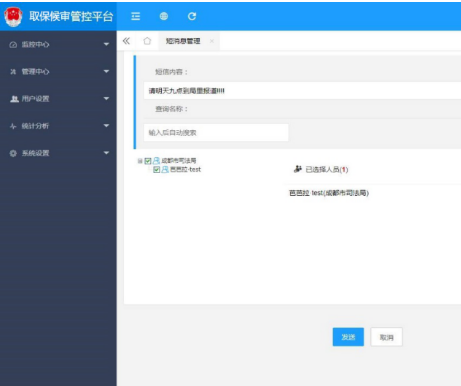
Task: Click the 监控中心 dashboard icon
Action: pyautogui.click(x=13, y=45)
